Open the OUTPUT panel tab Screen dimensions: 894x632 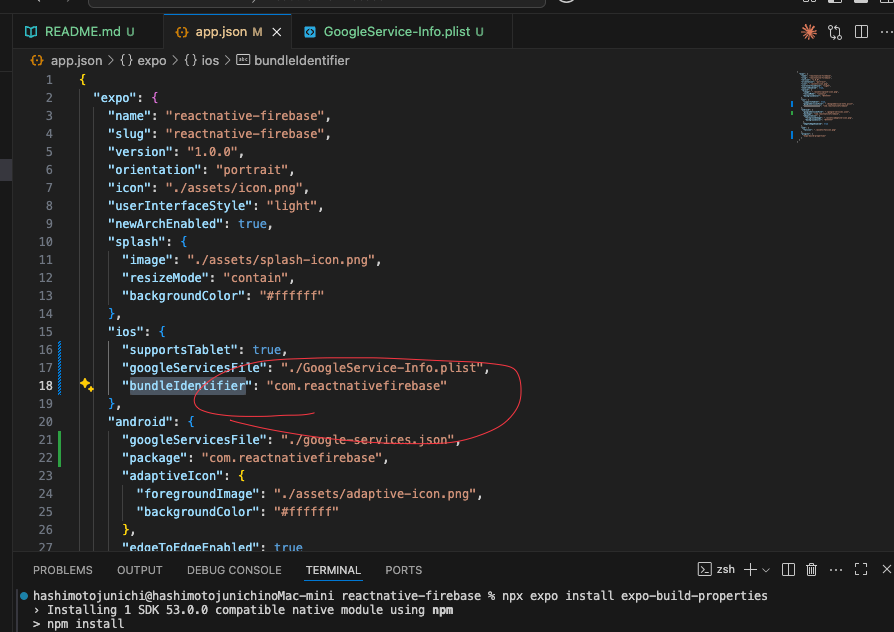(x=140, y=570)
